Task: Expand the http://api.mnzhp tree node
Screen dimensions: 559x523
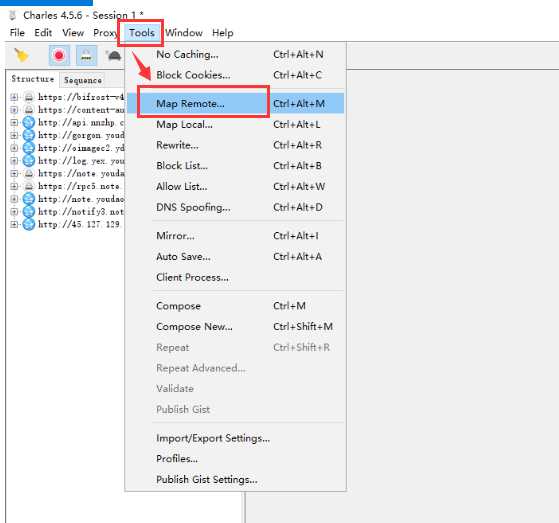Action: [x=14, y=122]
